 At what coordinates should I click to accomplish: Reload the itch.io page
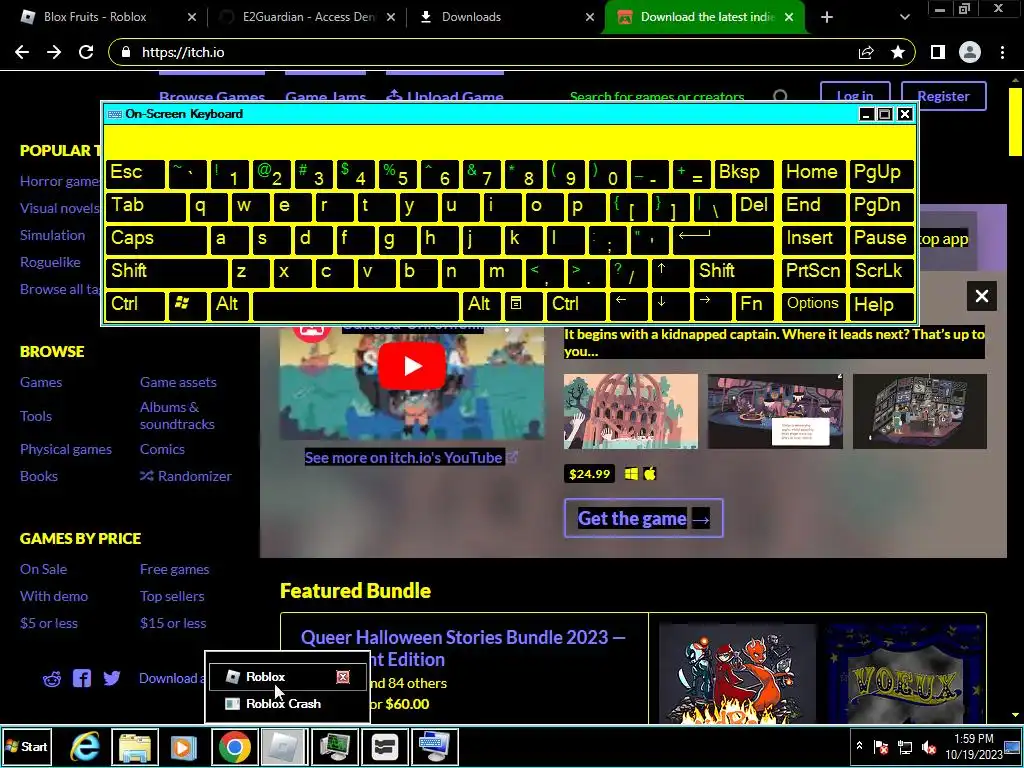pos(86,52)
